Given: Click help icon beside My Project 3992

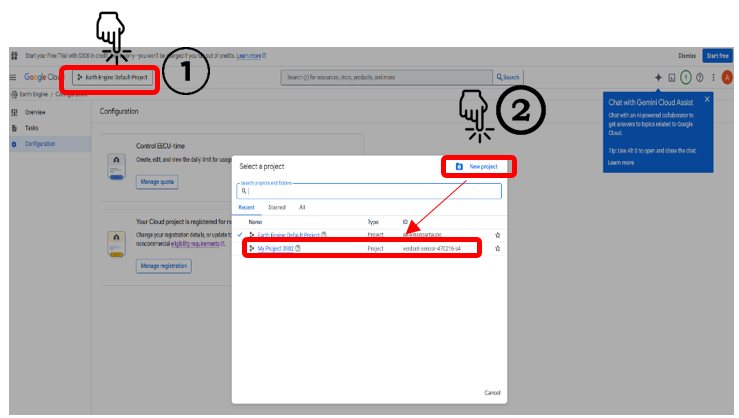Looking at the screenshot, I should tap(298, 248).
